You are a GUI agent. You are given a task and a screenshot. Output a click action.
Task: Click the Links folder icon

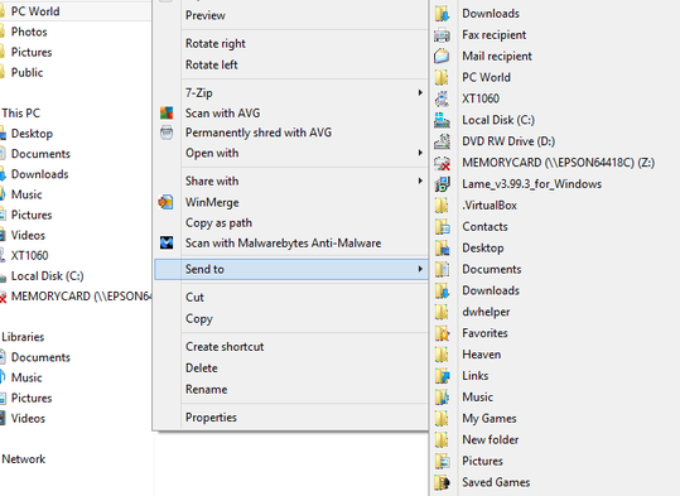[x=442, y=375]
